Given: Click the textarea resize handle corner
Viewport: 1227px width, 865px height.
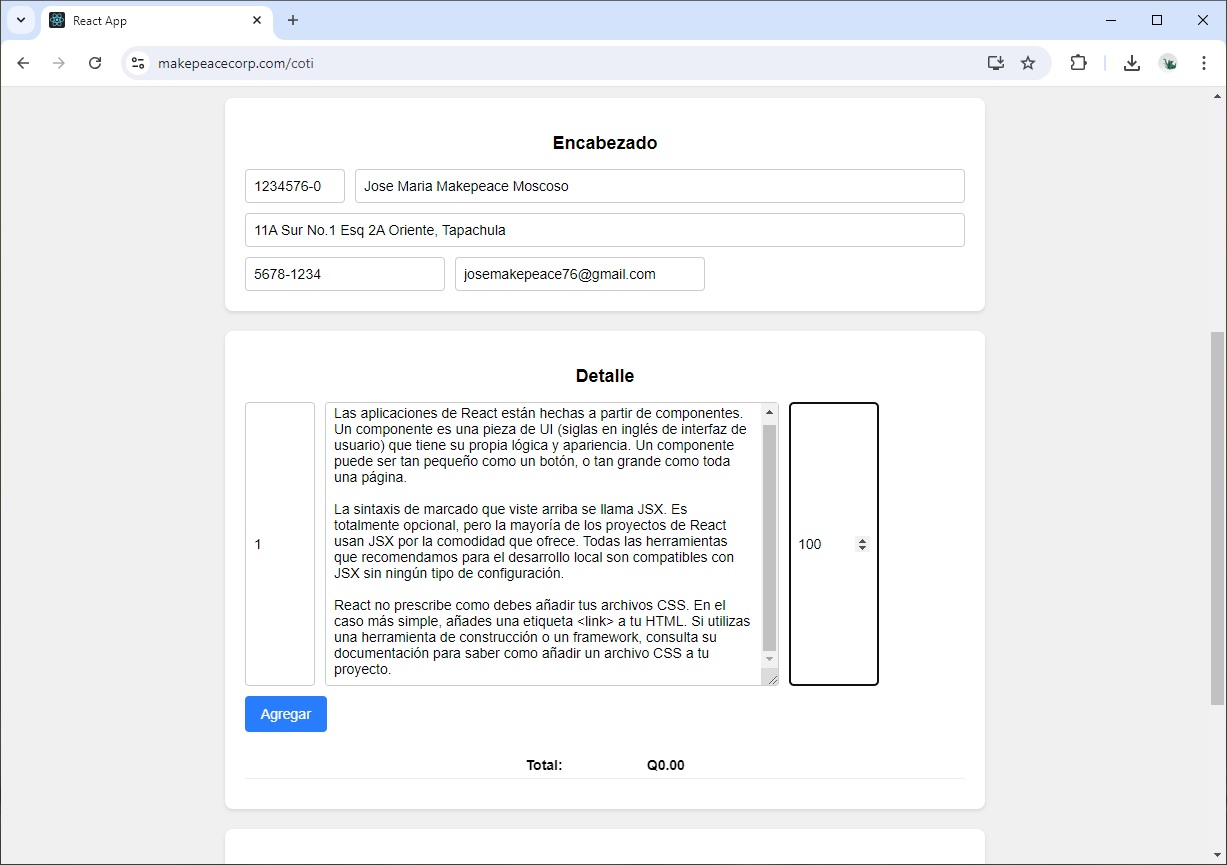Looking at the screenshot, I should click(771, 678).
